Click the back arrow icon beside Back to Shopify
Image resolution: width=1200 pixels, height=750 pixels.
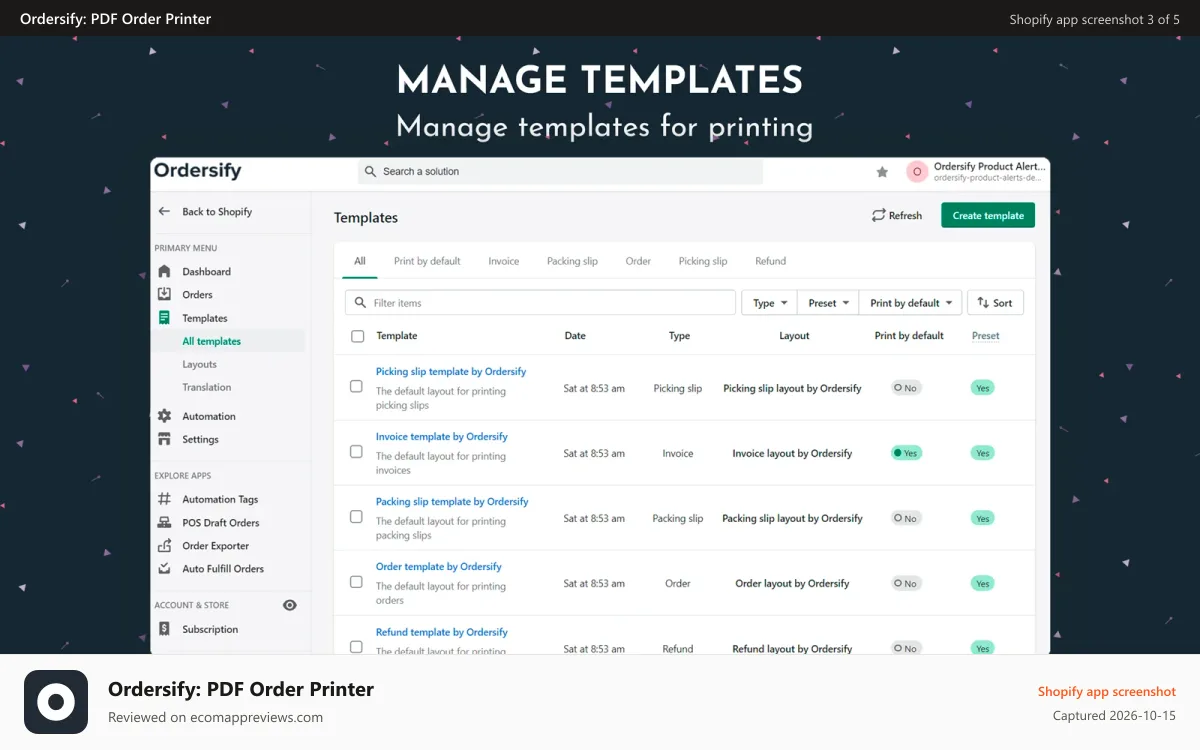(164, 212)
